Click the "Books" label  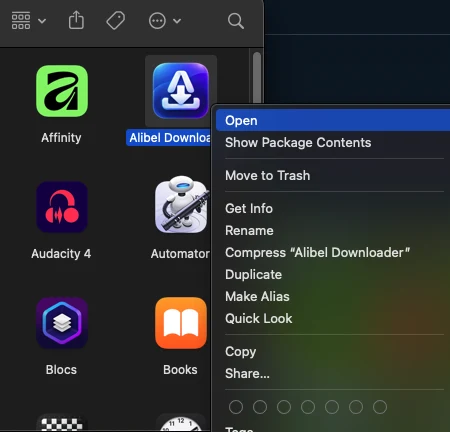pos(180,370)
